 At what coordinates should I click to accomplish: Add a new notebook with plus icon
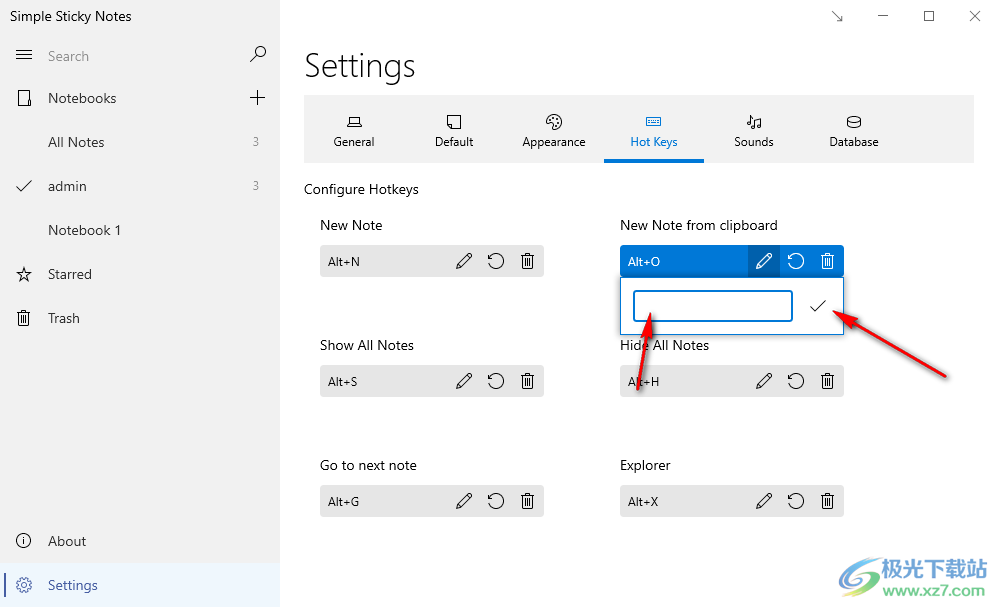point(257,97)
